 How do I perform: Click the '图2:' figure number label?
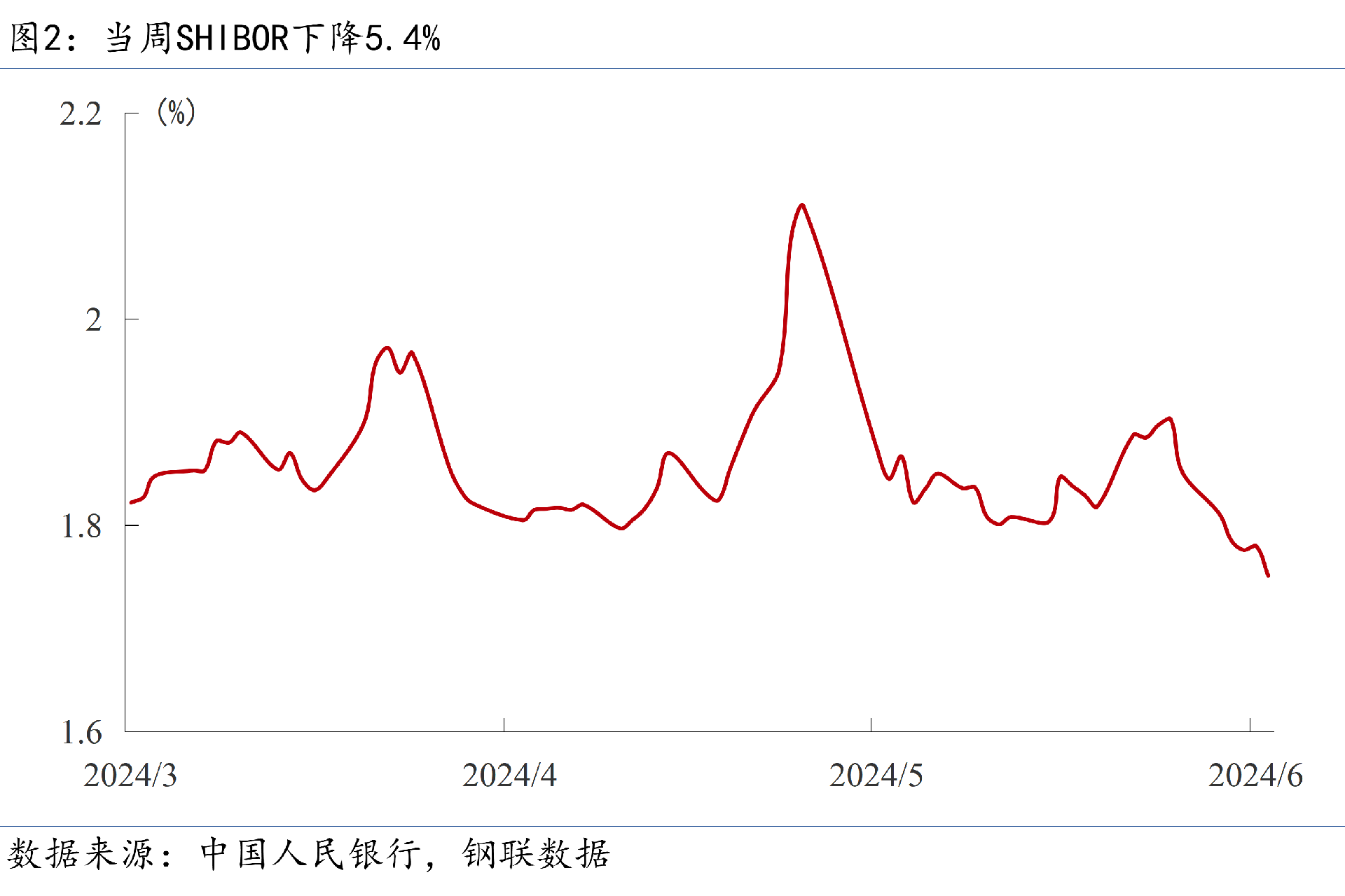click(x=43, y=38)
